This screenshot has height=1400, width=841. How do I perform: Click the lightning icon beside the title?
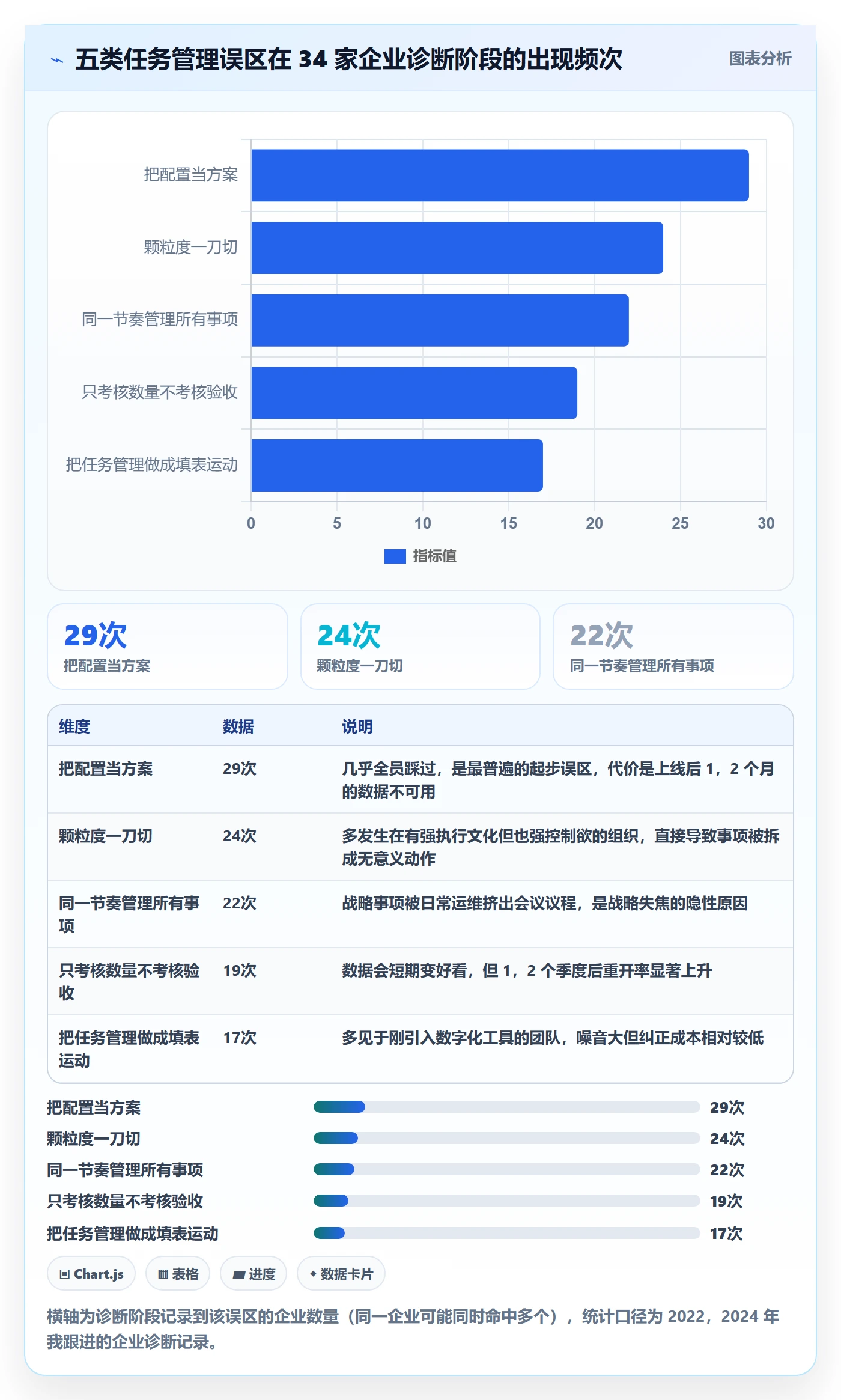(57, 60)
